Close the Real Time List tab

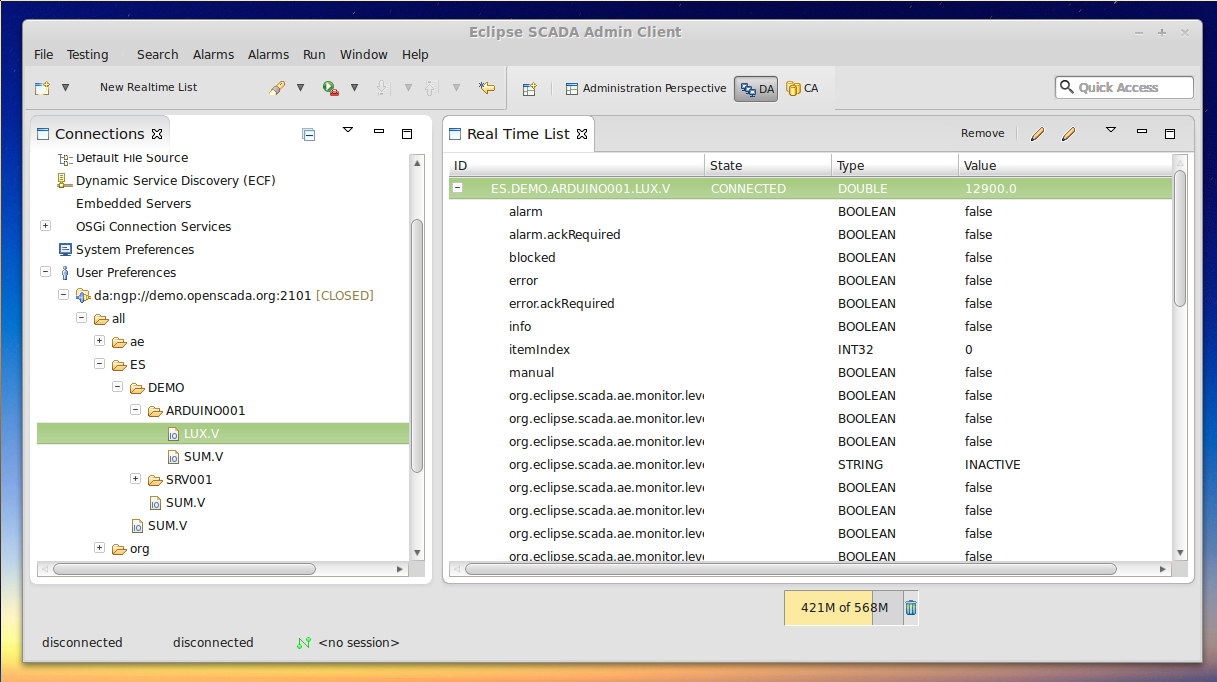point(582,133)
